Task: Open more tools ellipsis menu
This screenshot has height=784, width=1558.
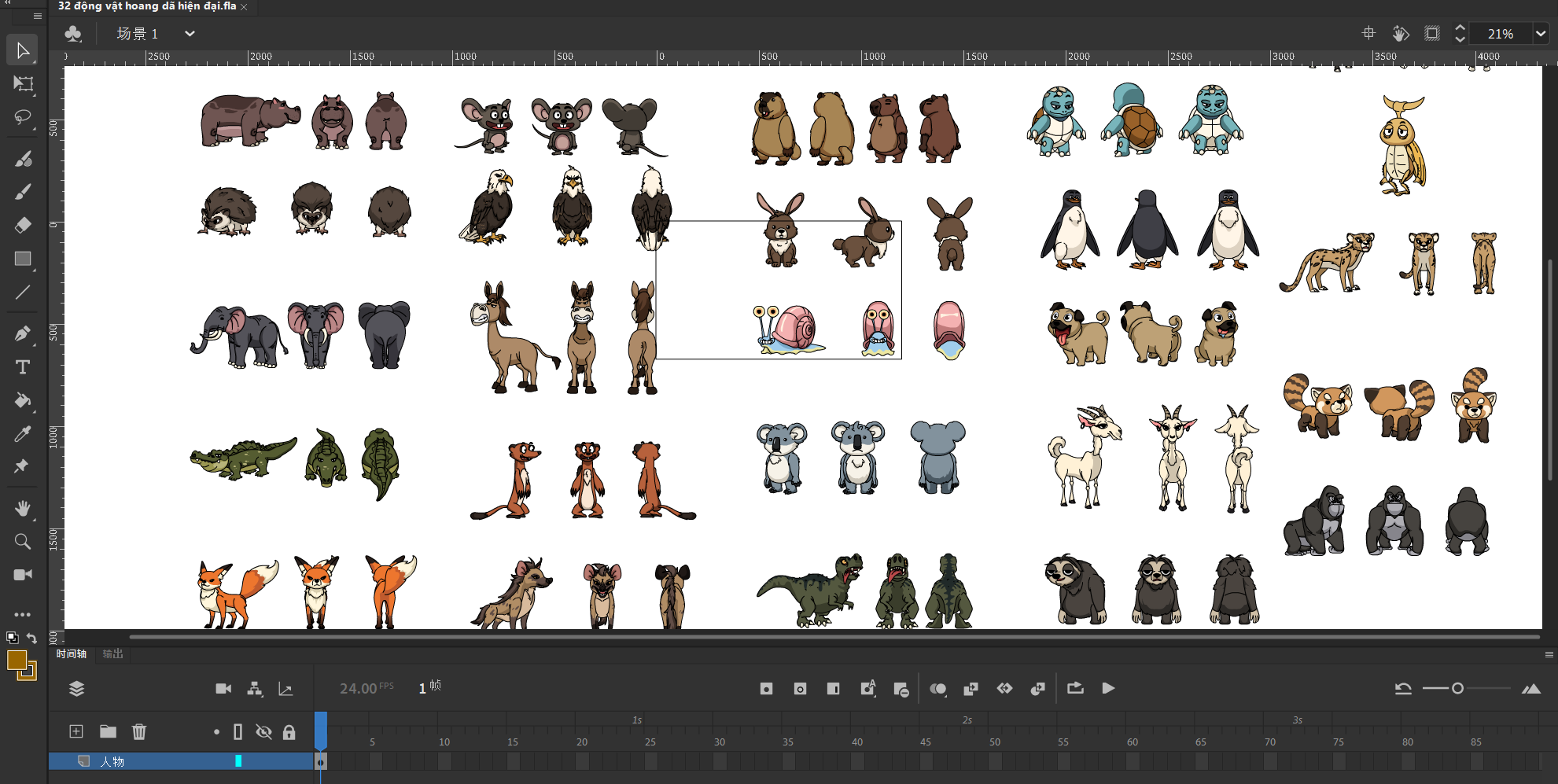Action: point(23,614)
